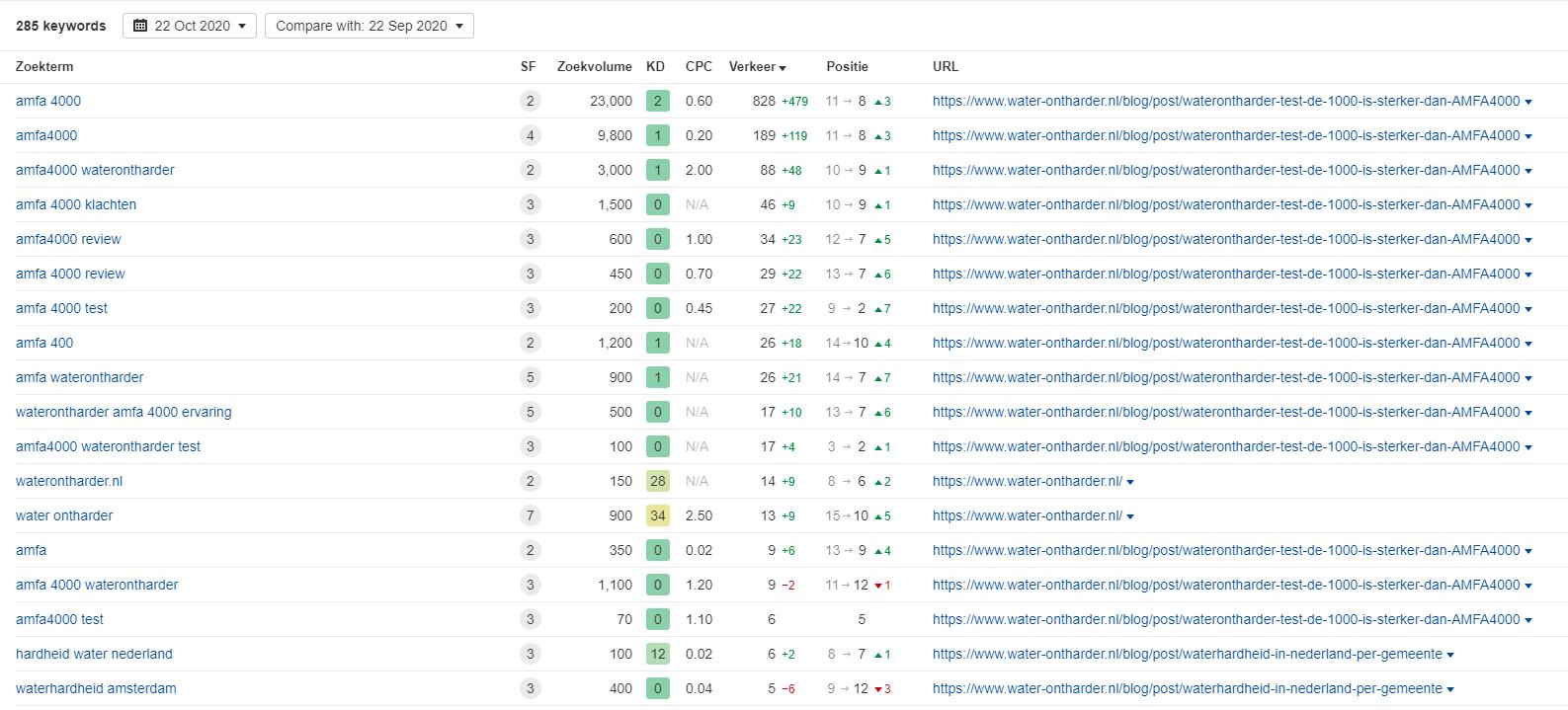Click SF badge 5 for 'amfa waterontharder'
The width and height of the screenshot is (1568, 710).
pyautogui.click(x=531, y=377)
